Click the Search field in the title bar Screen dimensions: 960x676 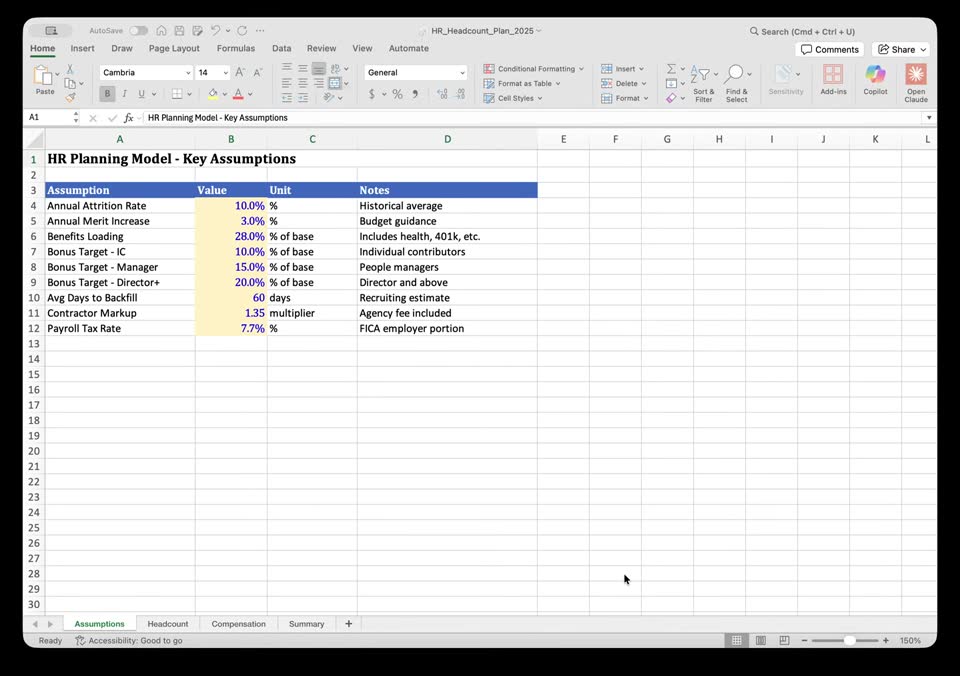pos(803,31)
